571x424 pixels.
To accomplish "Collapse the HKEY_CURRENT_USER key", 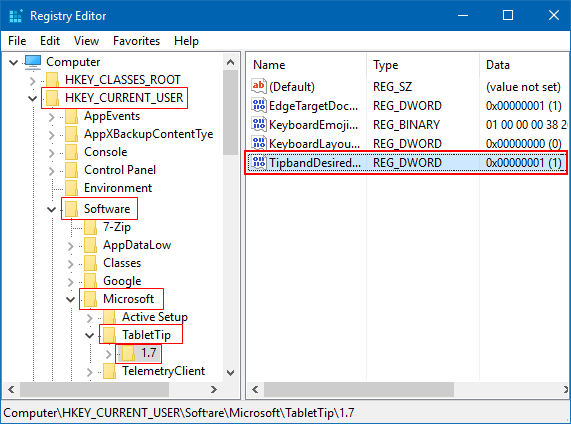I will pyautogui.click(x=32, y=98).
